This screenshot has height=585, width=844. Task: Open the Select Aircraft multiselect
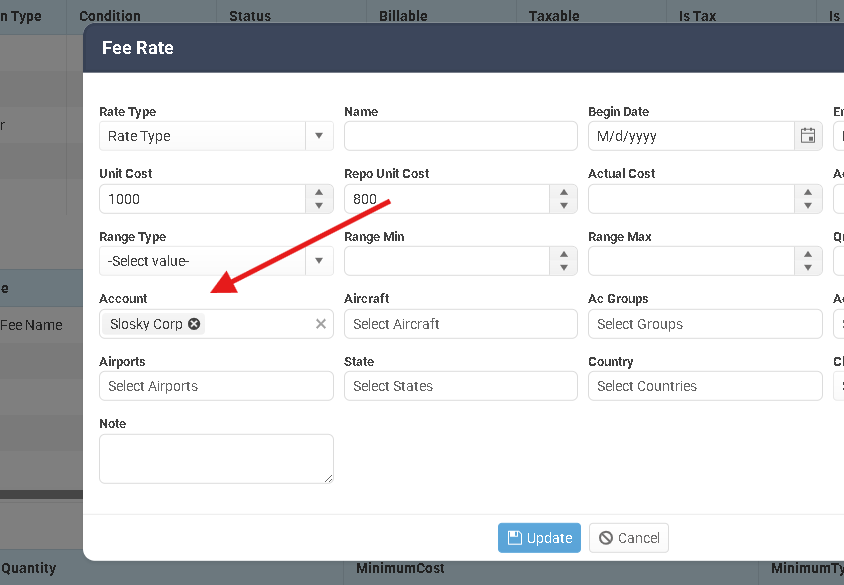click(x=460, y=324)
